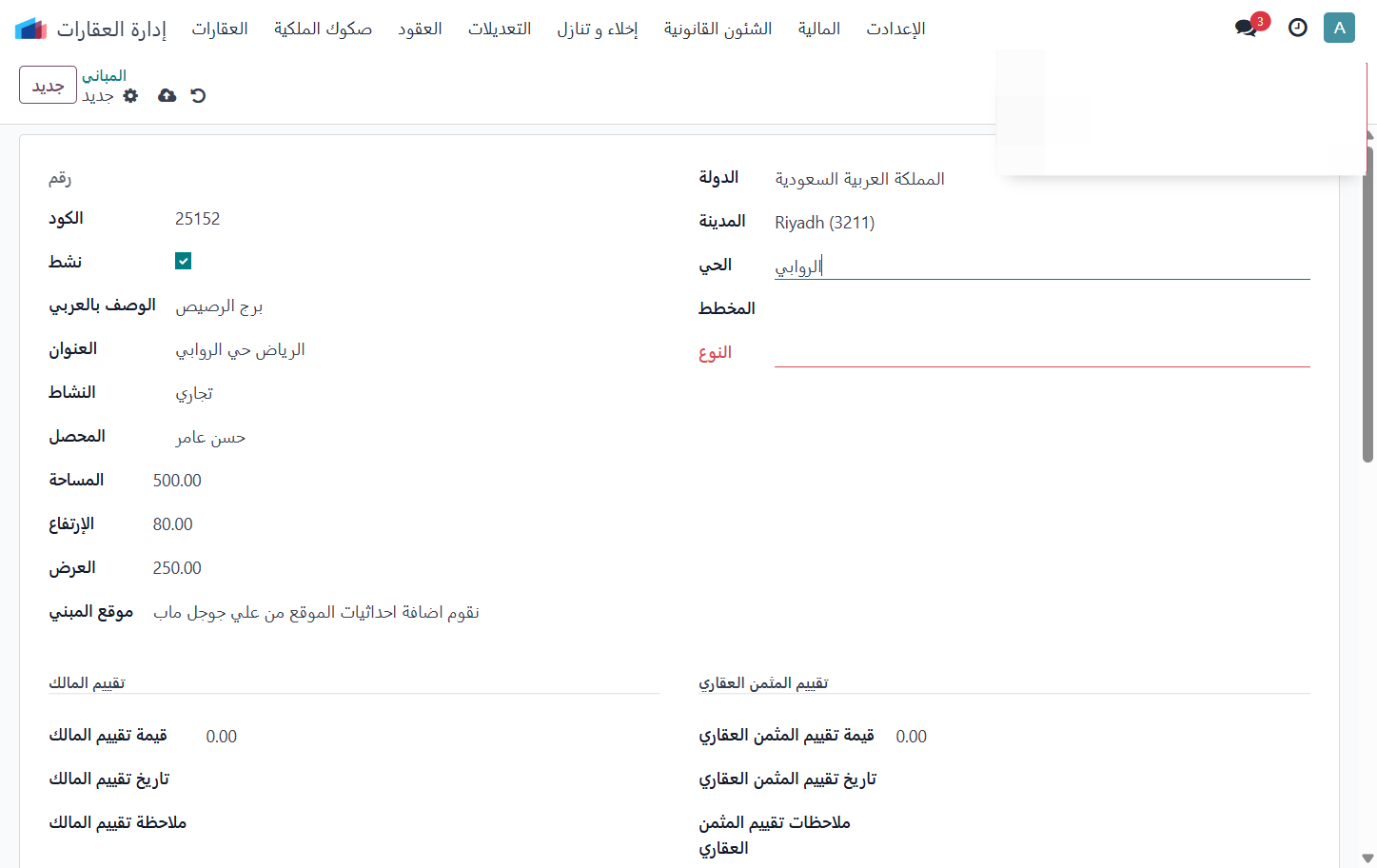The width and height of the screenshot is (1377, 868).
Task: Open the العقود menu
Action: click(x=420, y=29)
